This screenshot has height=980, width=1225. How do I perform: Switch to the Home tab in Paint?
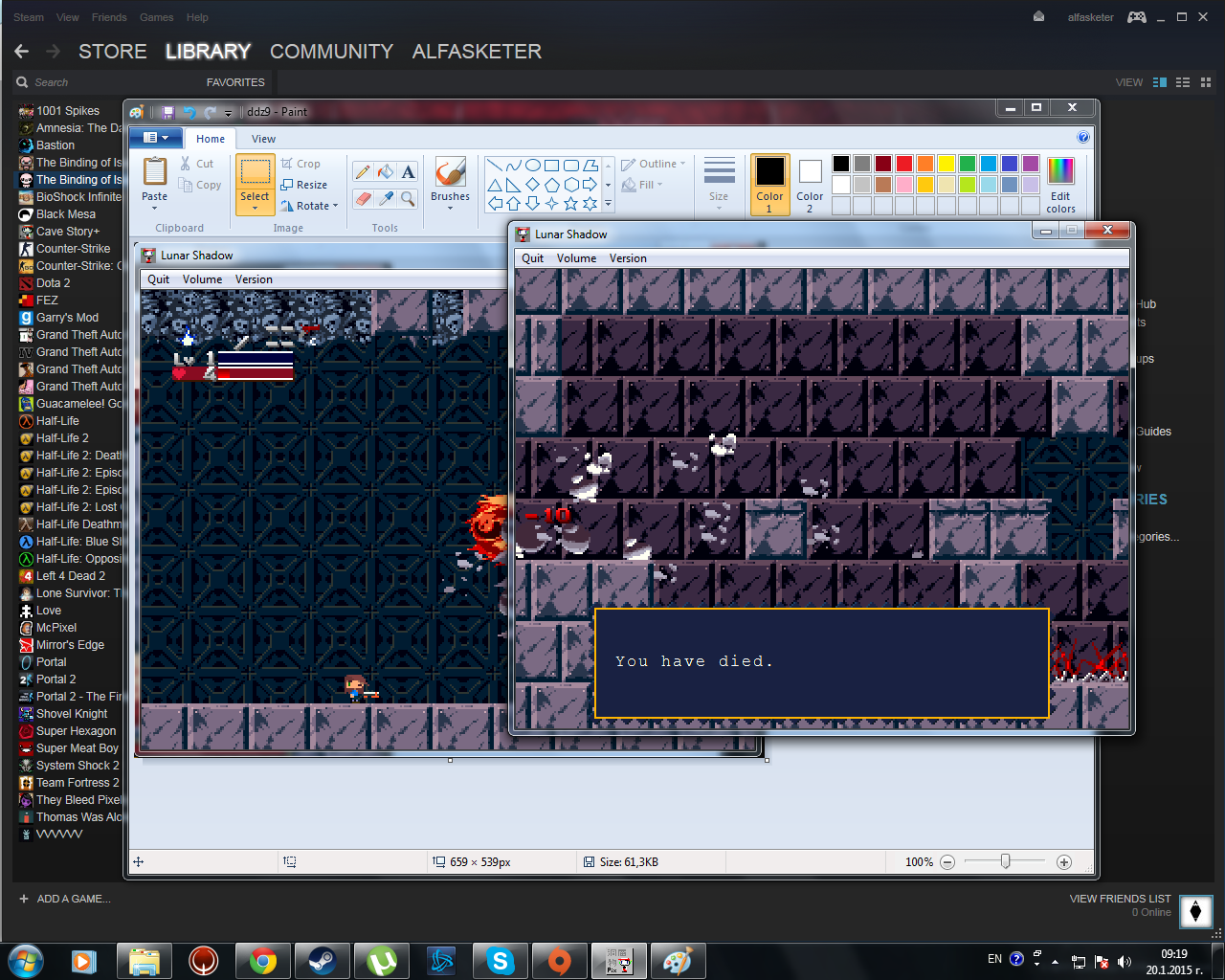(x=211, y=139)
